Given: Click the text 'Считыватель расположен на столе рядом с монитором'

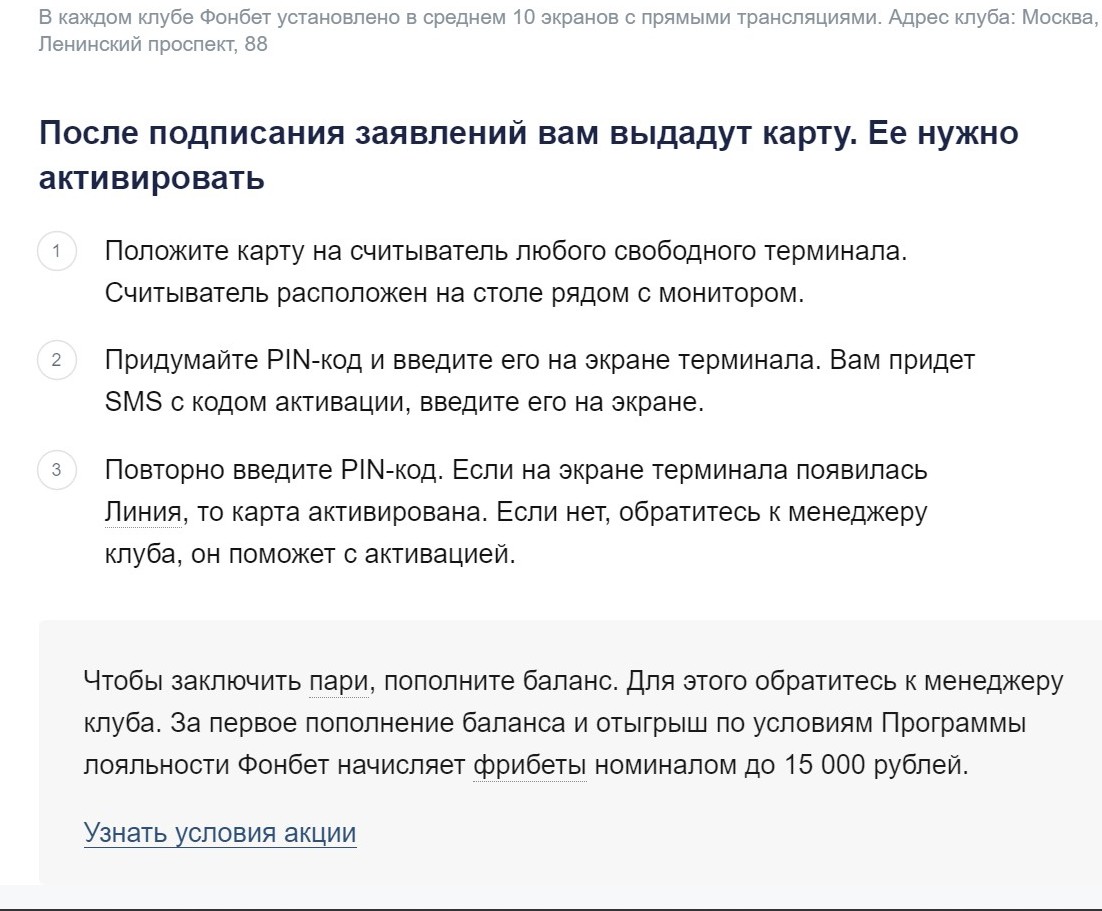Looking at the screenshot, I should click(x=453, y=293).
